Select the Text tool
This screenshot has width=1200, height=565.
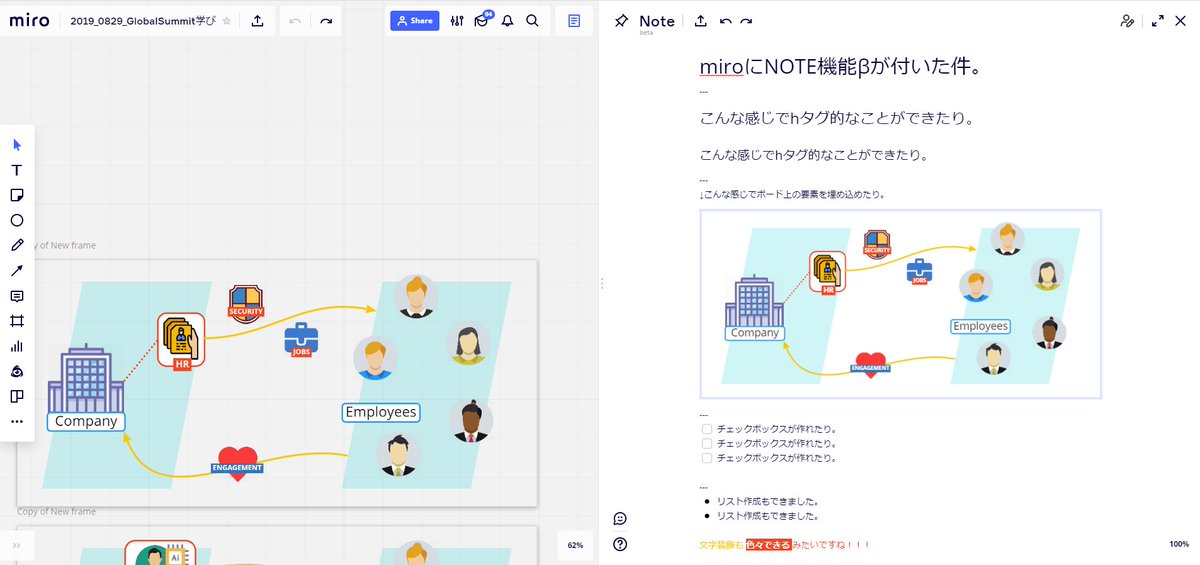[x=17, y=170]
